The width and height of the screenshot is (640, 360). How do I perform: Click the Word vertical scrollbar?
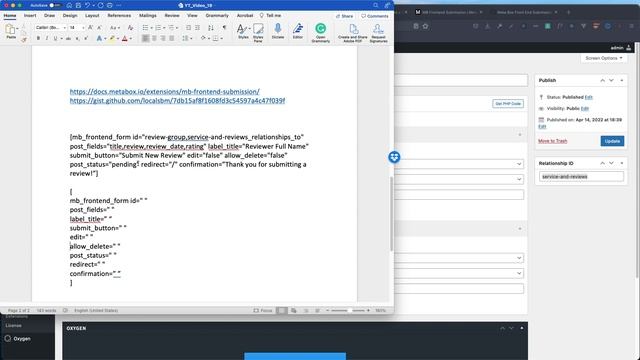391,214
